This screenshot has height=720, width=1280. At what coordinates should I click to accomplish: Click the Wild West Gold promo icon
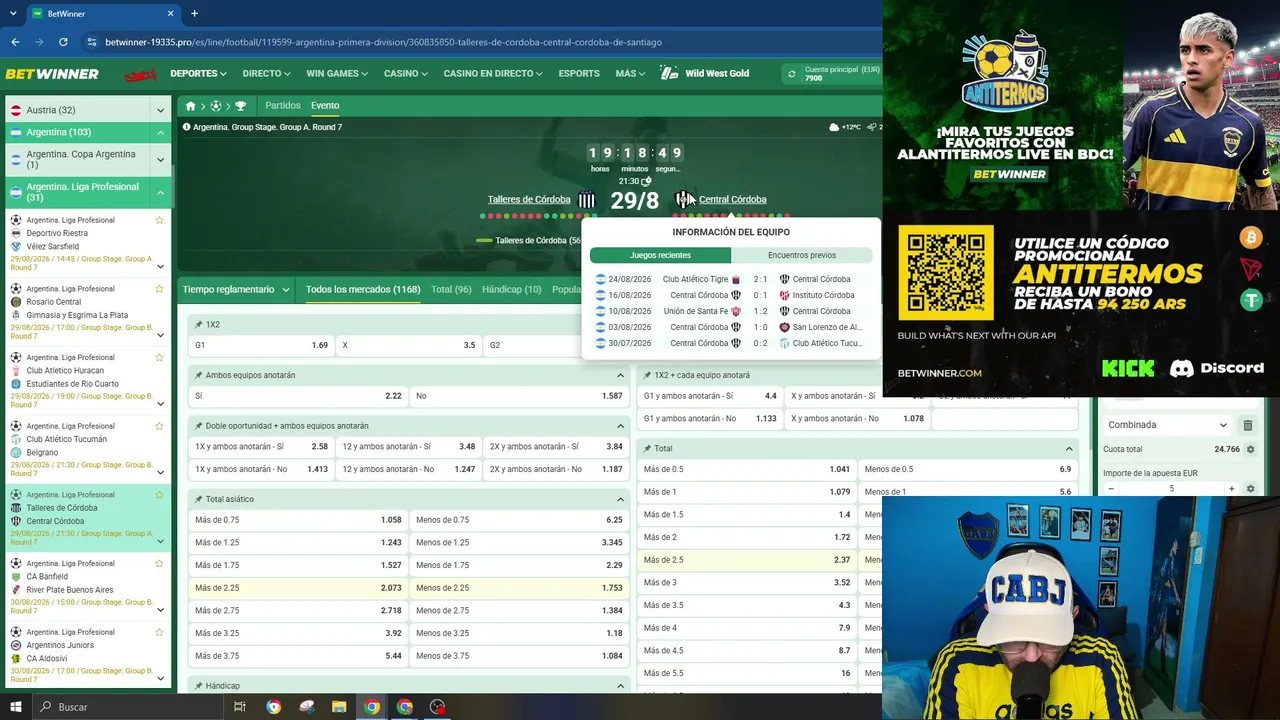click(x=669, y=73)
